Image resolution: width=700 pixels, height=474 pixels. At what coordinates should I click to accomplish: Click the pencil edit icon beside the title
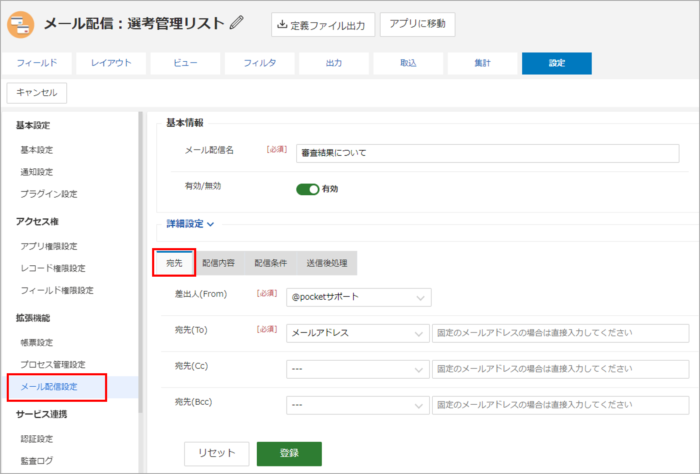tap(237, 22)
